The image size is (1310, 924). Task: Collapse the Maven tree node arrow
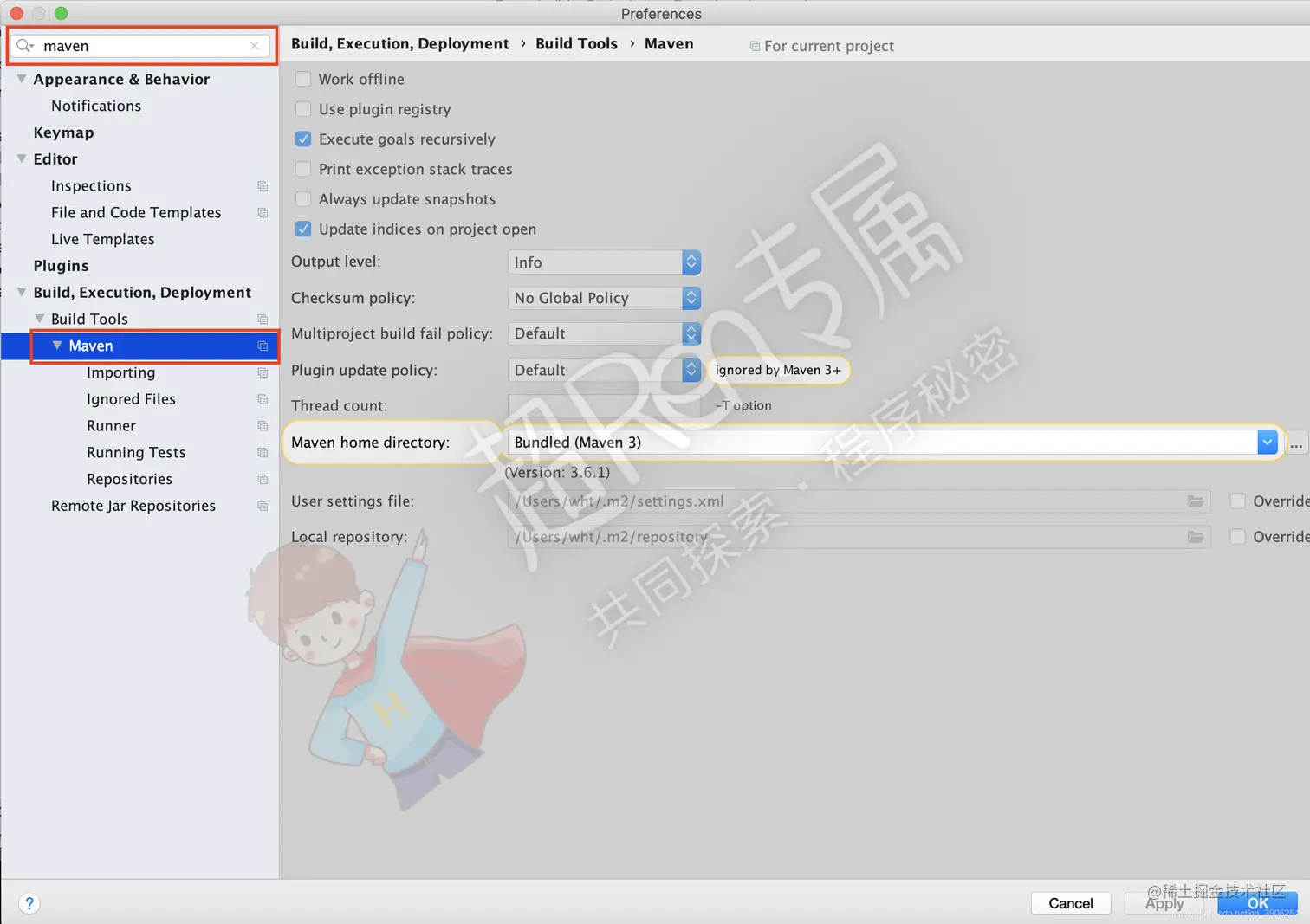coord(57,346)
